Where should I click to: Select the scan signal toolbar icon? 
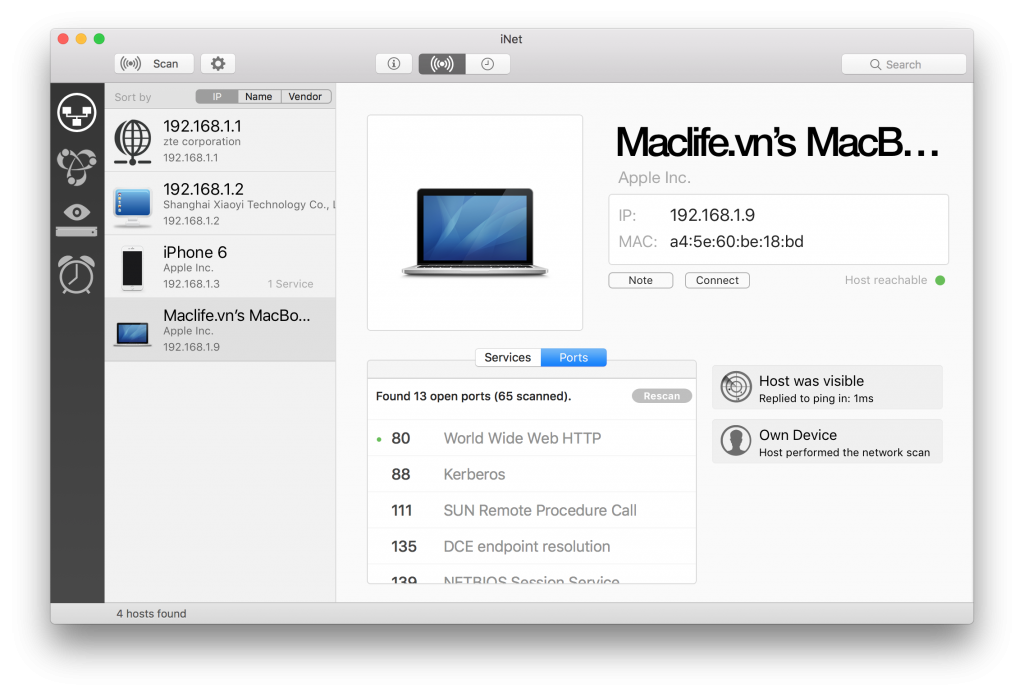point(441,62)
